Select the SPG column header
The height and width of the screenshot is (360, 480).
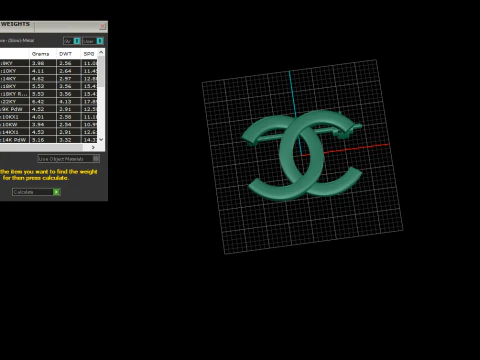click(89, 54)
